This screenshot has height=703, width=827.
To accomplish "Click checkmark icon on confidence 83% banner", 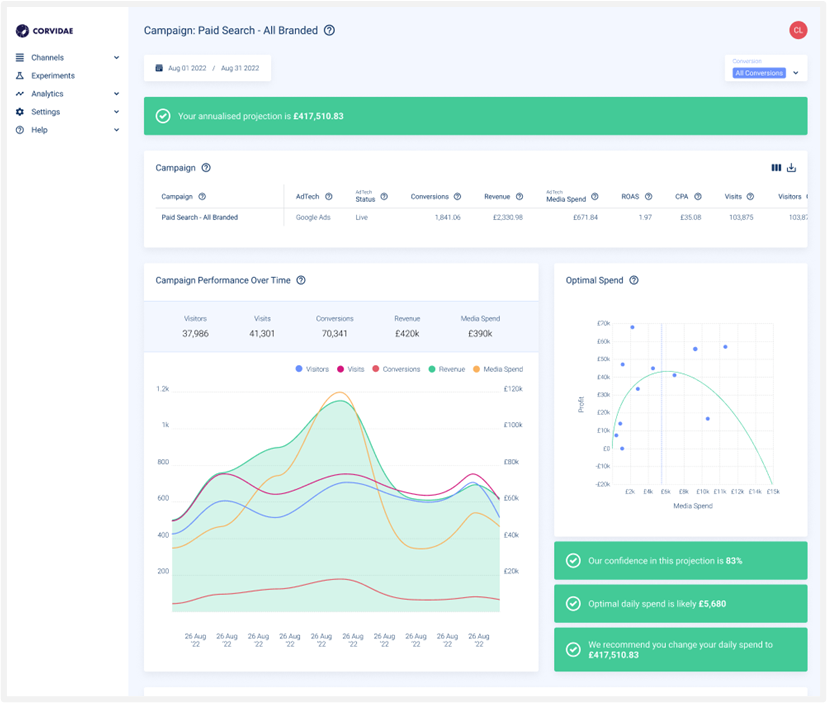I will point(573,561).
